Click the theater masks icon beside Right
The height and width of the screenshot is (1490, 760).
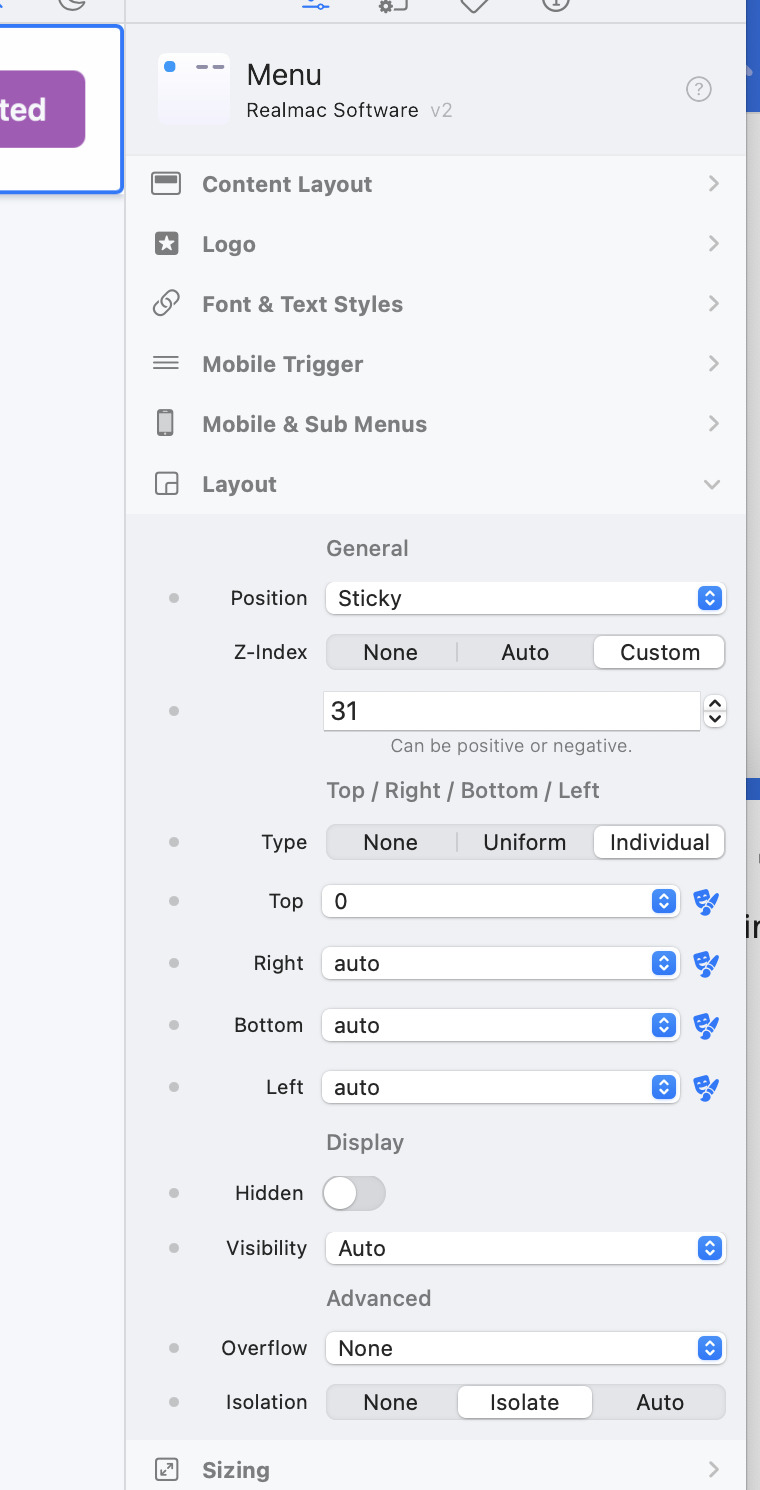point(706,964)
